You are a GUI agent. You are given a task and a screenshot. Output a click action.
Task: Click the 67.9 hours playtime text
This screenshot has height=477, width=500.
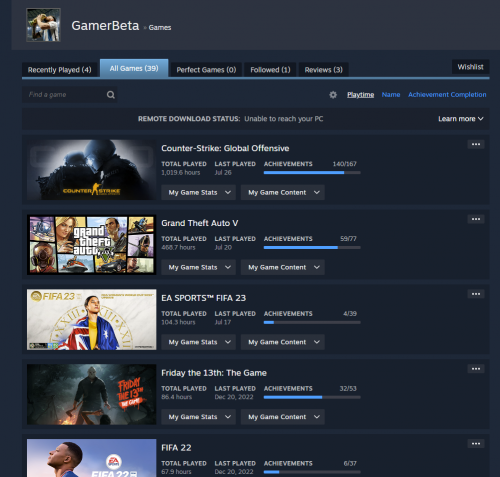[176, 472]
